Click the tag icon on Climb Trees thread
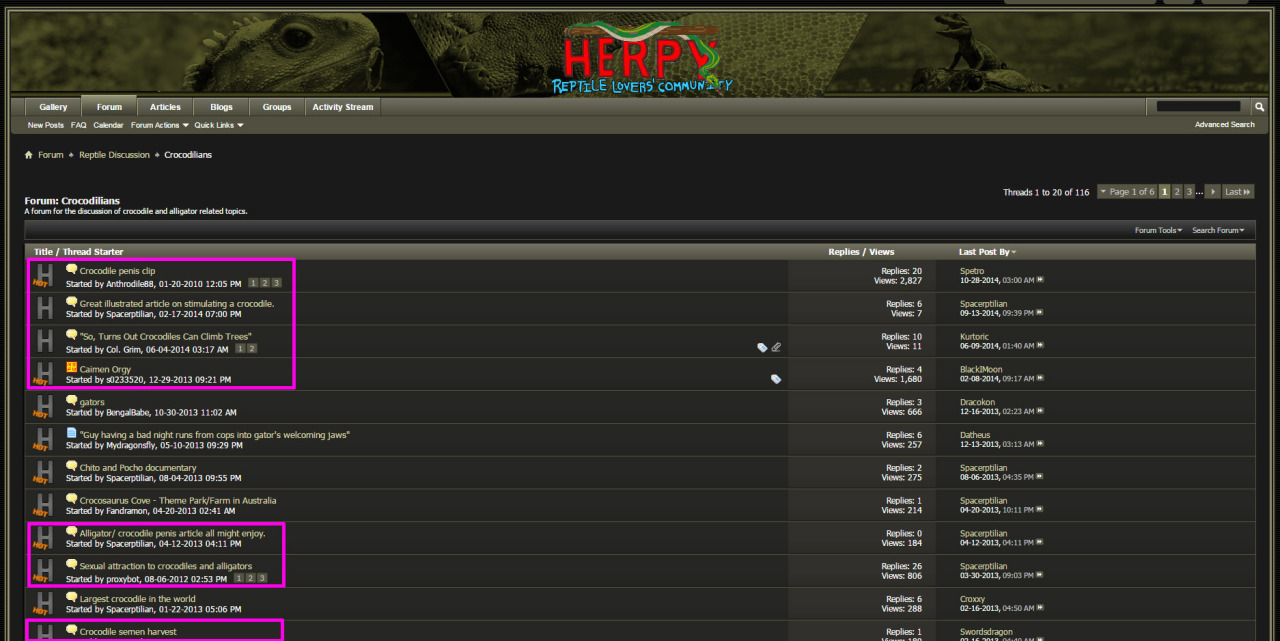The height and width of the screenshot is (641, 1280). pyautogui.click(x=762, y=347)
